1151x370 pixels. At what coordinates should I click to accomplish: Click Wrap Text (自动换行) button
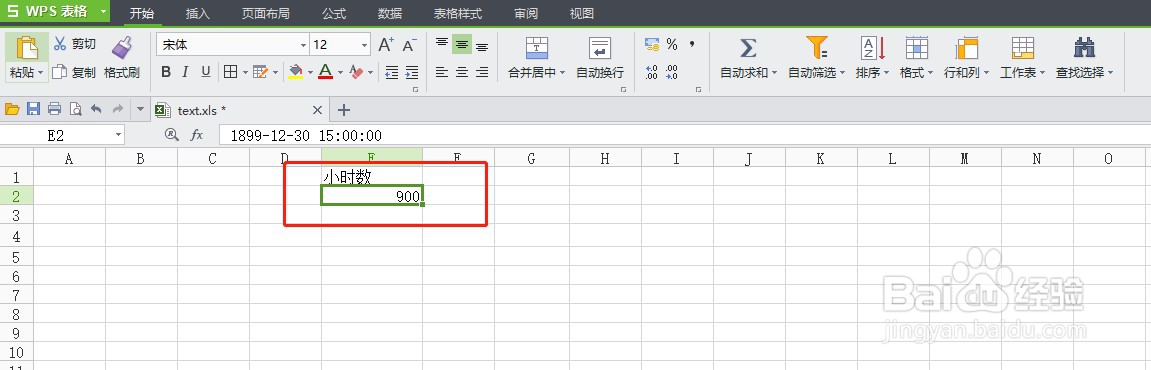point(600,57)
